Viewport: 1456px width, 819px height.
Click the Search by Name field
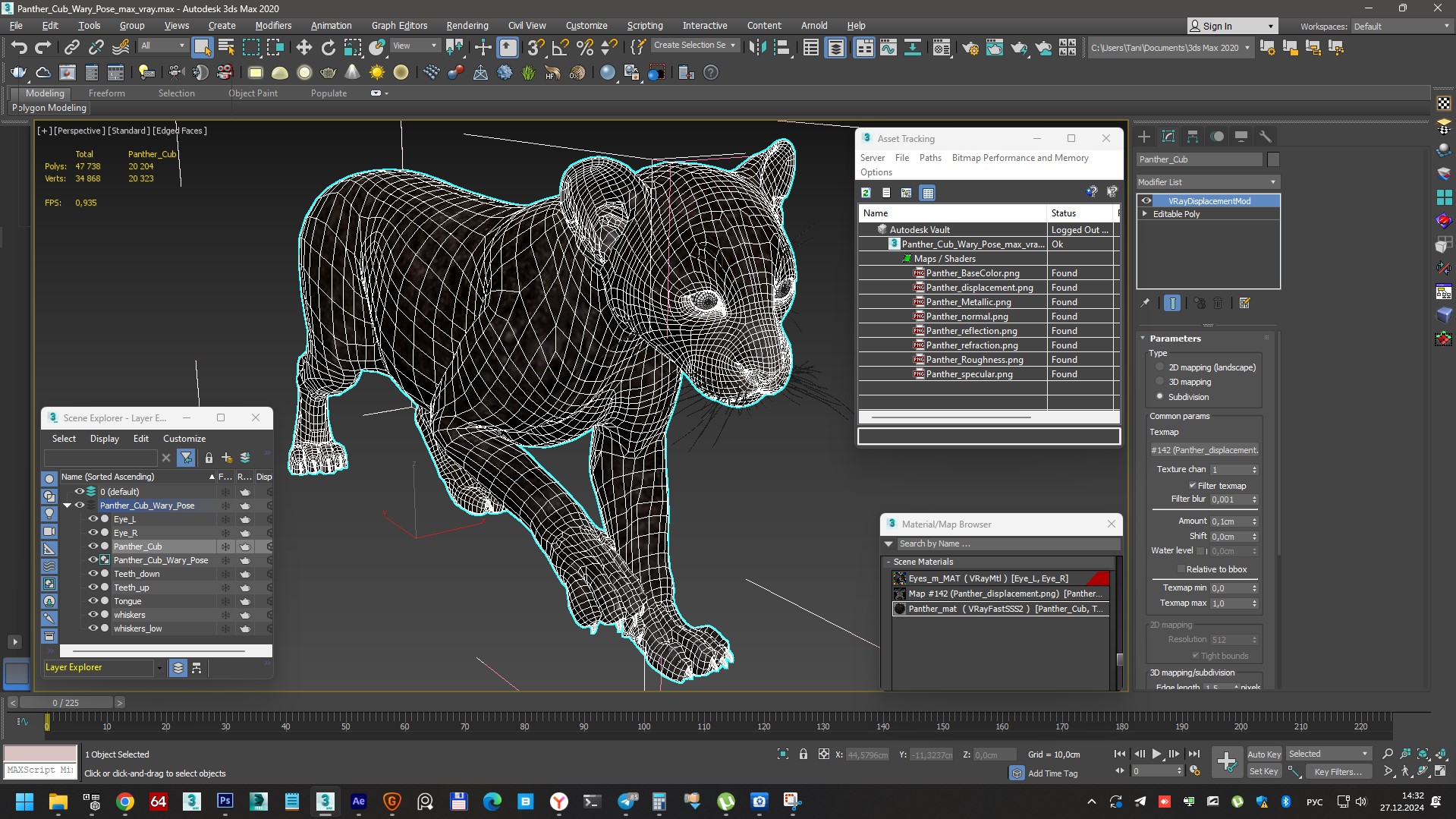tap(1008, 544)
